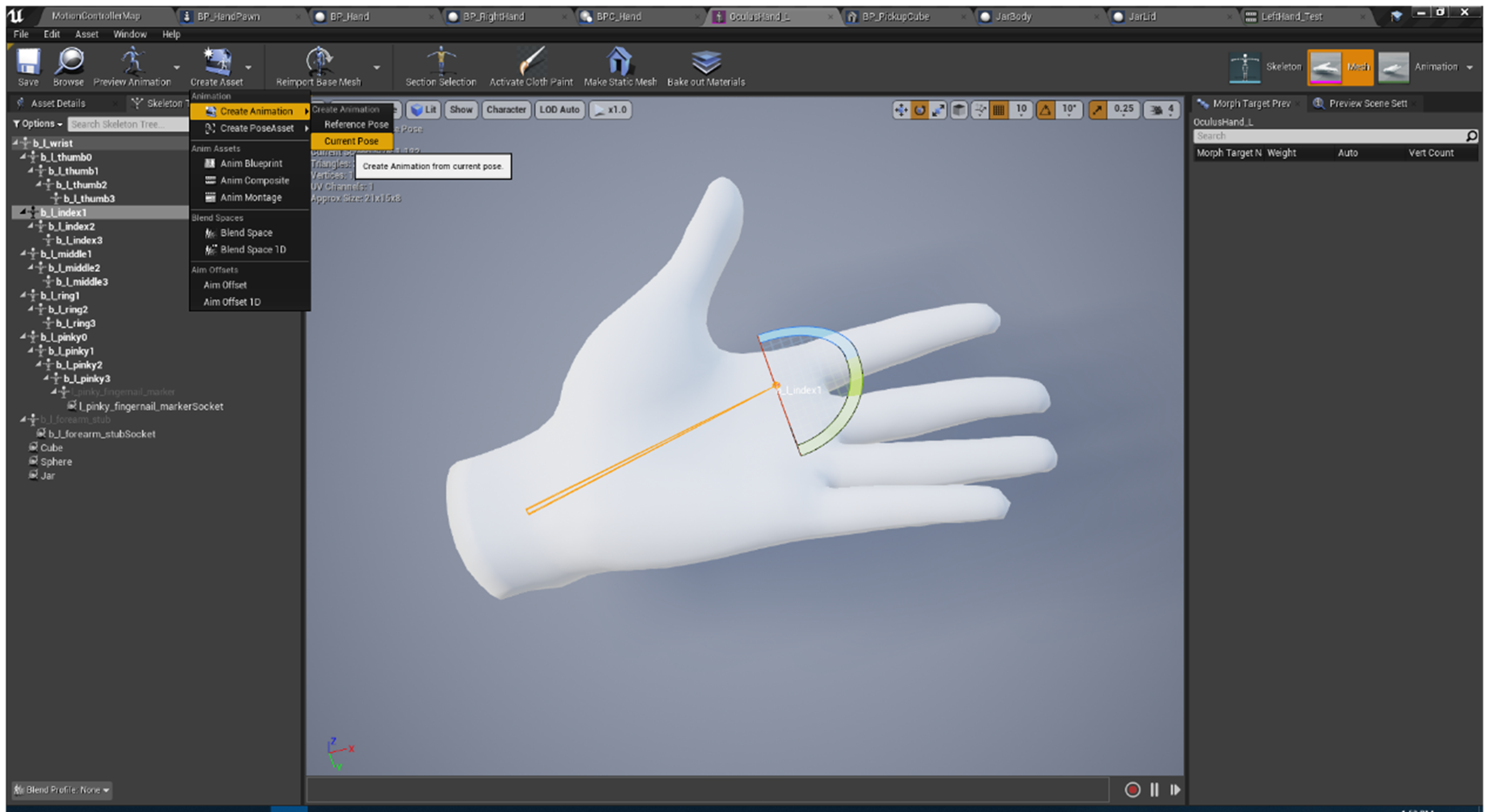Open the Help menu
This screenshot has width=1489, height=812.
click(x=171, y=34)
